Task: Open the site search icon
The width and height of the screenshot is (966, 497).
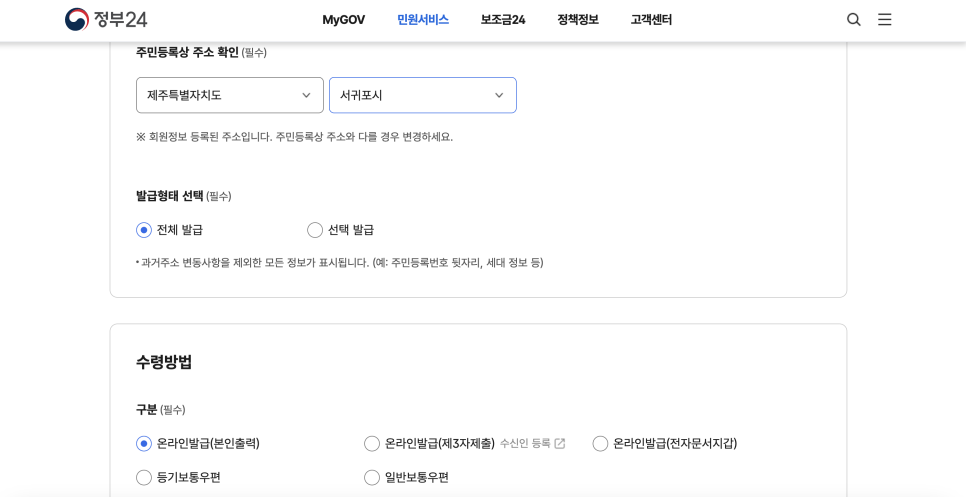Action: pyautogui.click(x=853, y=20)
